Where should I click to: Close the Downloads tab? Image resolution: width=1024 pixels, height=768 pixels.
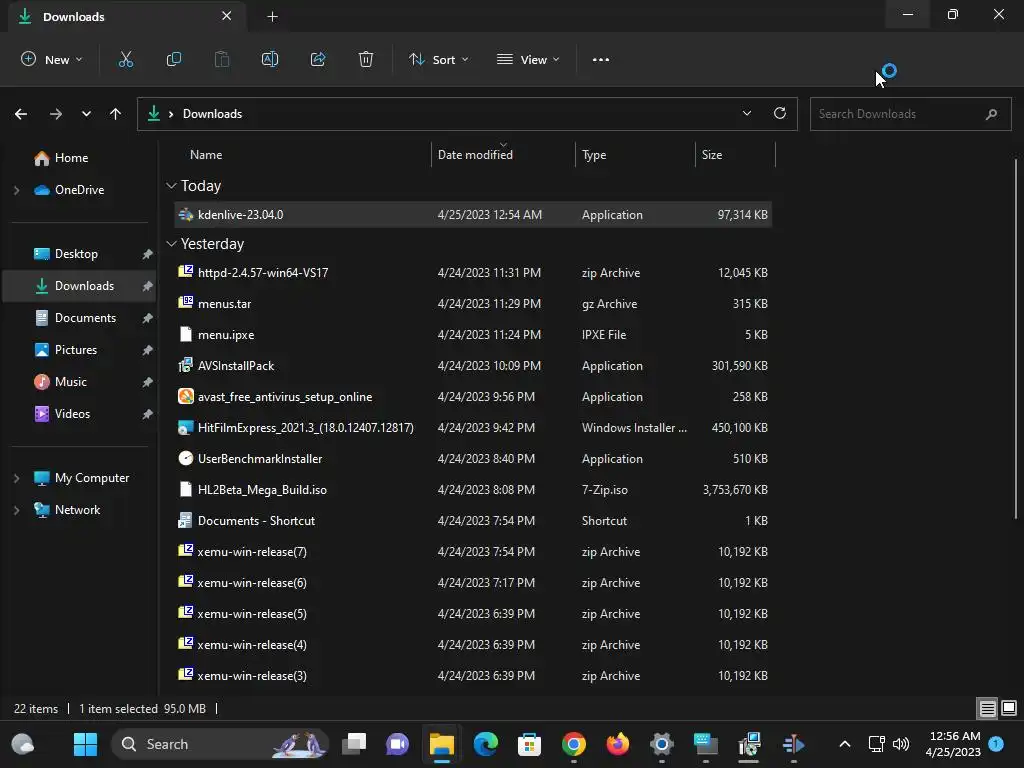point(227,16)
